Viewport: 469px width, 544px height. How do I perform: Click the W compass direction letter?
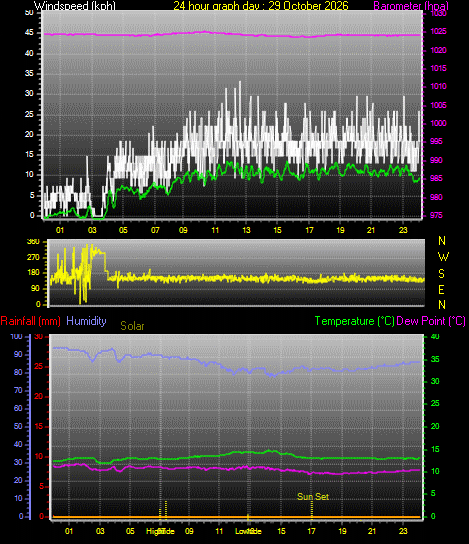pos(443,257)
